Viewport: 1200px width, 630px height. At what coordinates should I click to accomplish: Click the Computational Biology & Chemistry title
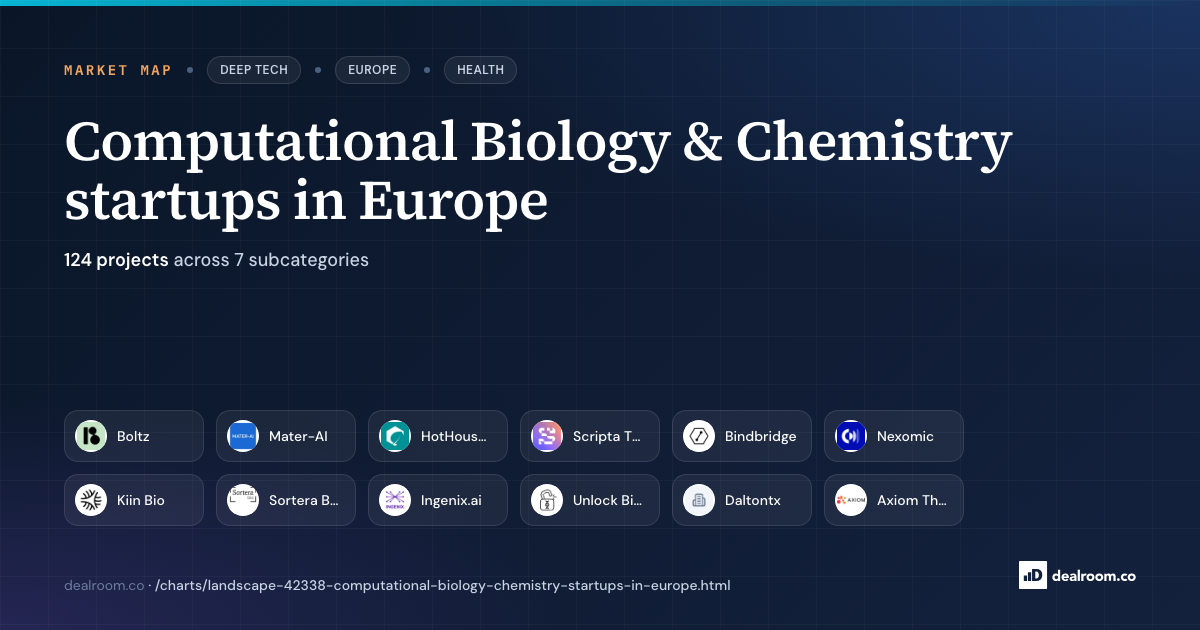tap(538, 171)
